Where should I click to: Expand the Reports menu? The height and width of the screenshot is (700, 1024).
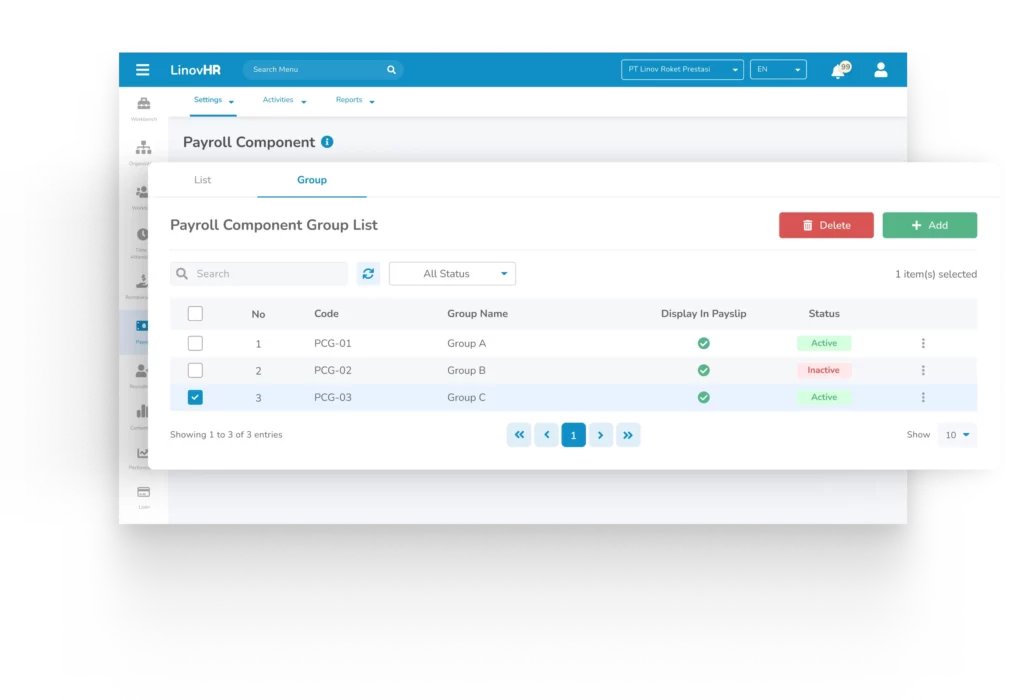[355, 100]
